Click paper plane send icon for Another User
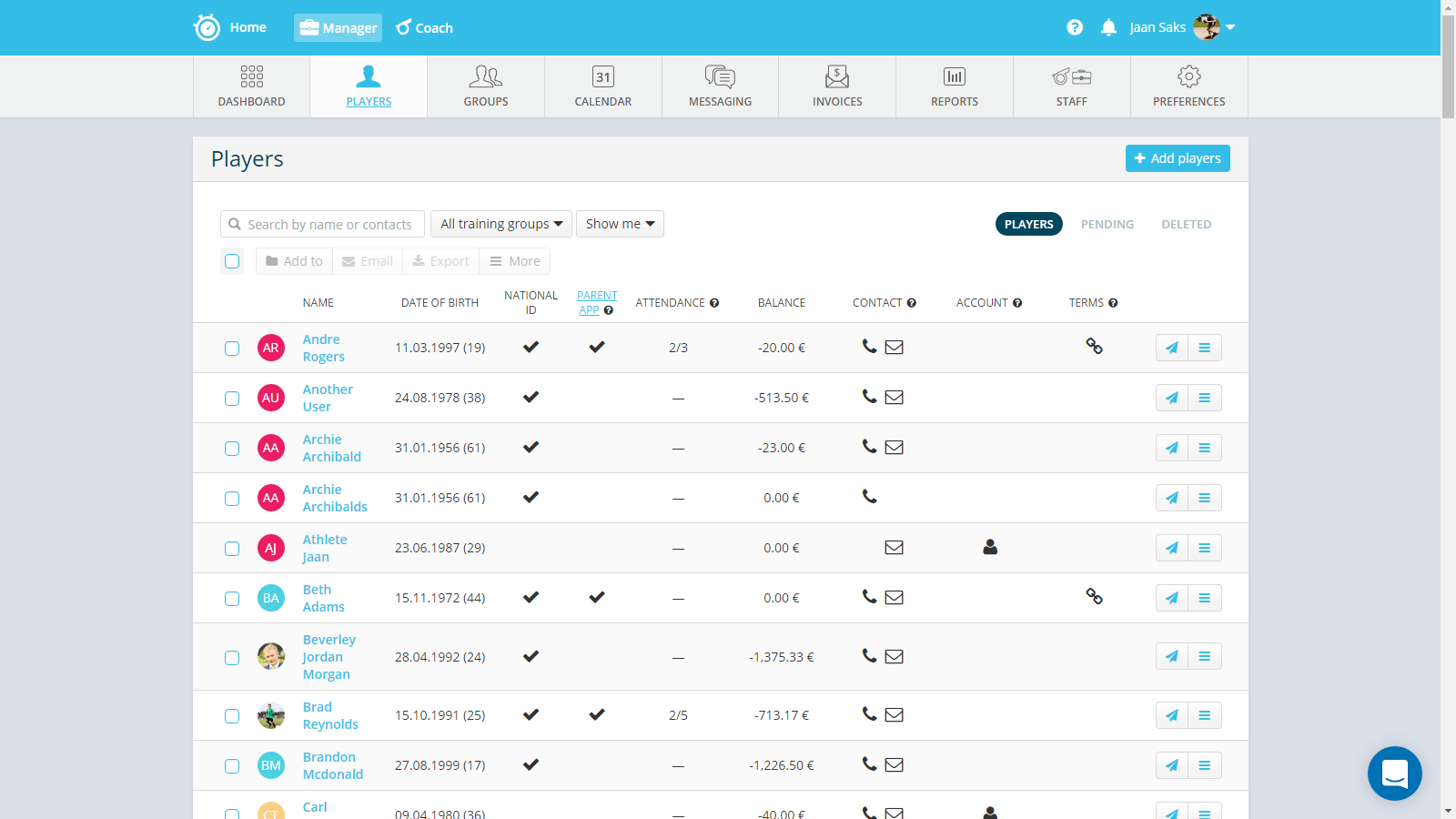This screenshot has height=819, width=1456. (x=1172, y=398)
